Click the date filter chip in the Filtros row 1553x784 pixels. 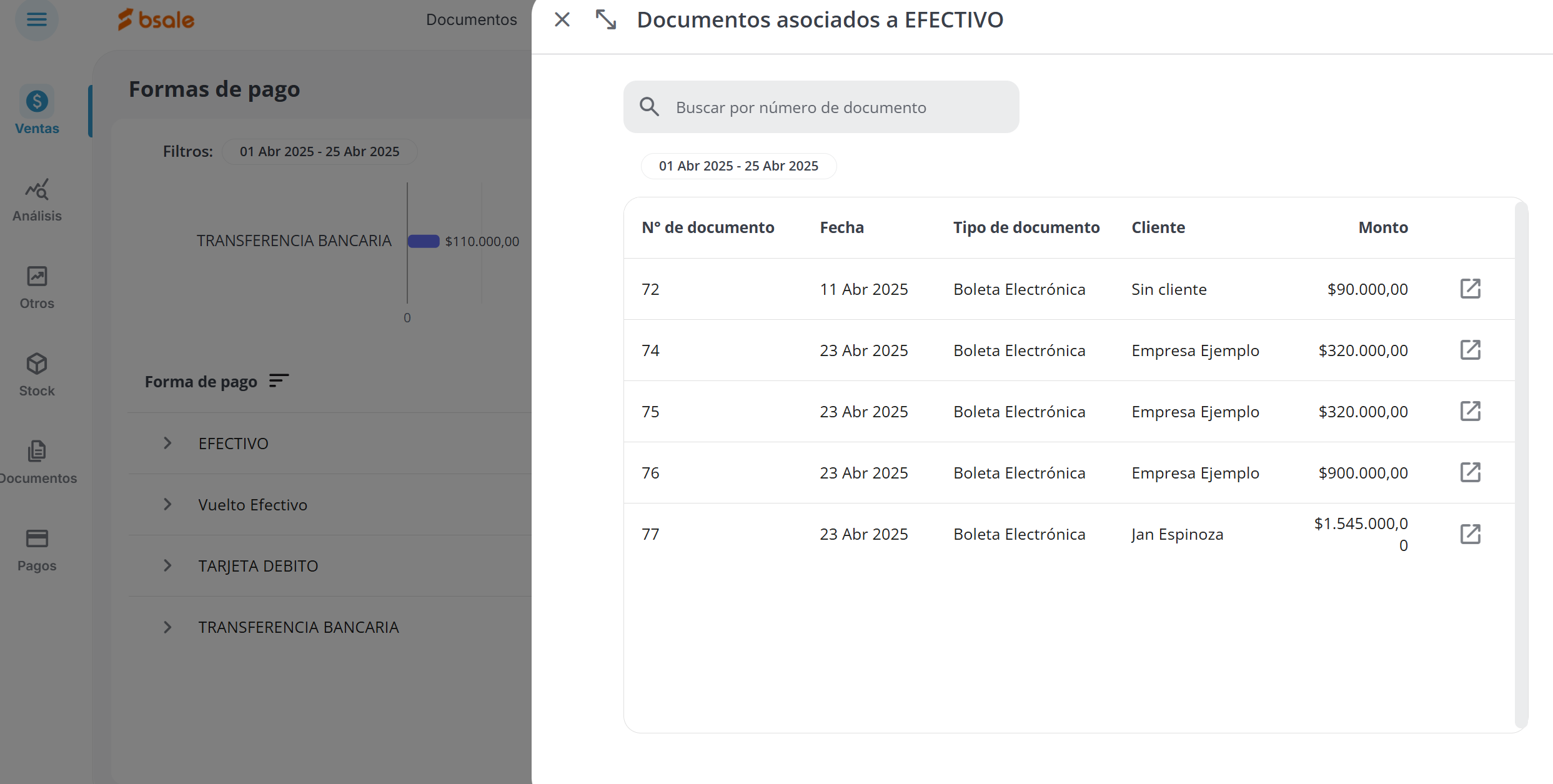319,152
